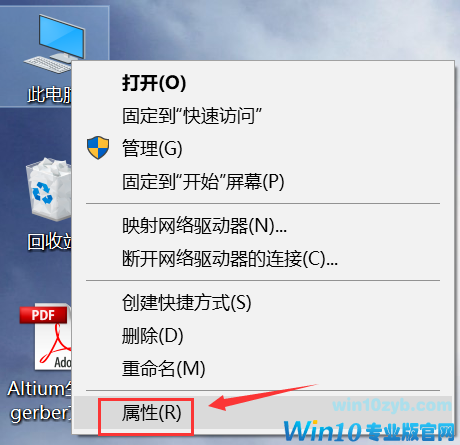
Task: Select the Recycle Bin desktop icon
Action: tap(49, 189)
